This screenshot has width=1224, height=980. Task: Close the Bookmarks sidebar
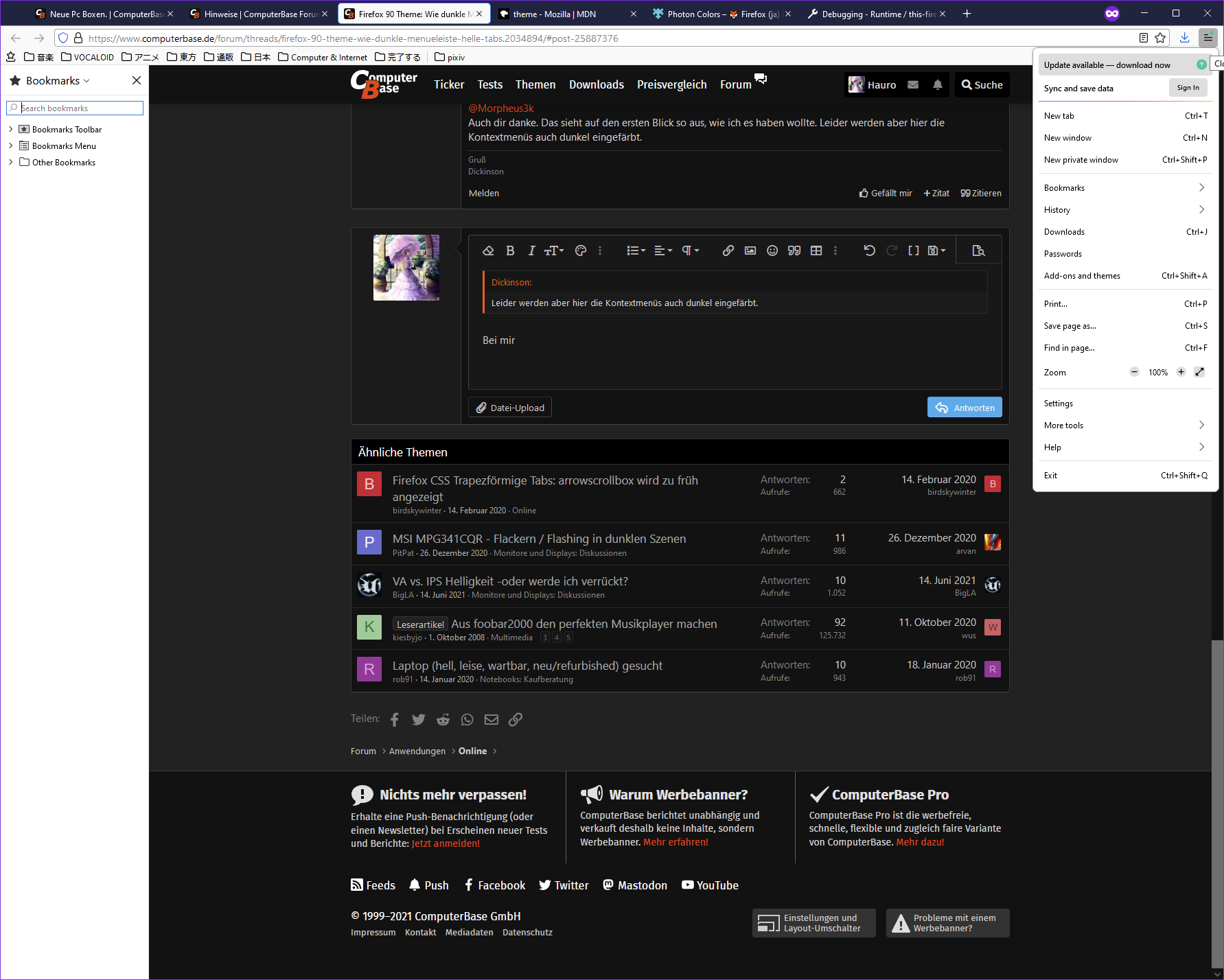(137, 80)
